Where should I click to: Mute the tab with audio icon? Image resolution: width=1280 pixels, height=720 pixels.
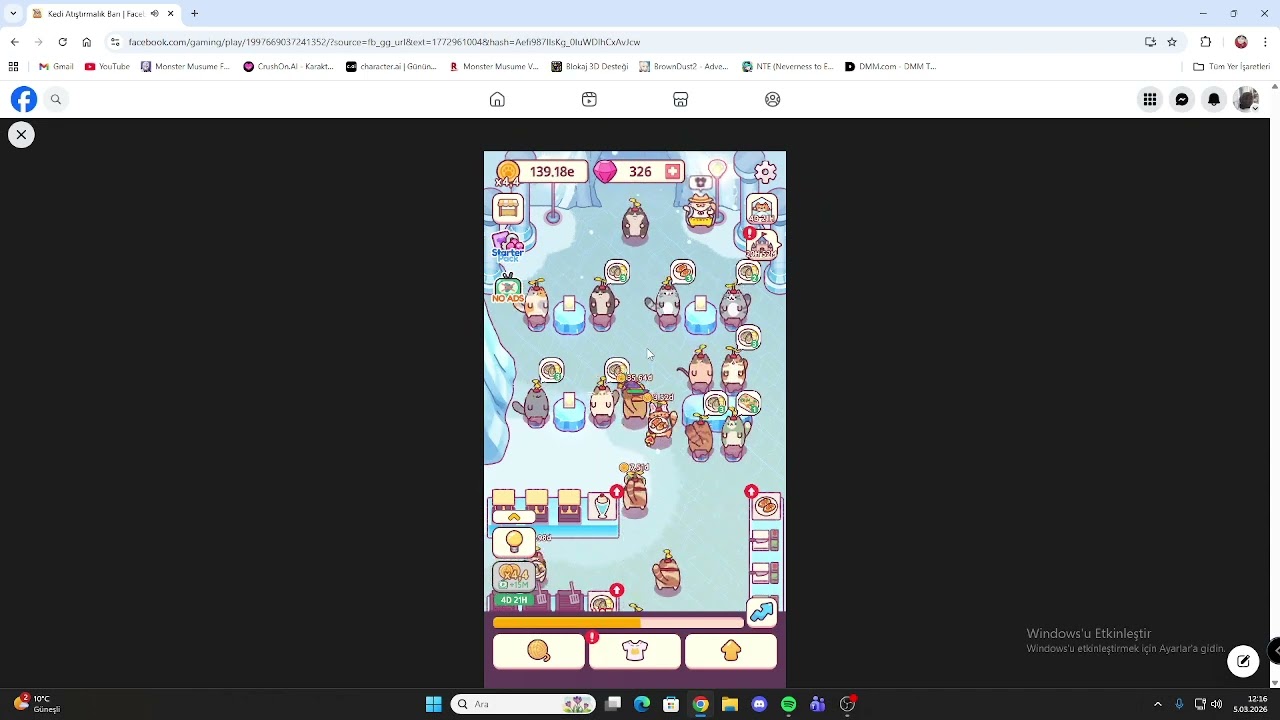[154, 14]
